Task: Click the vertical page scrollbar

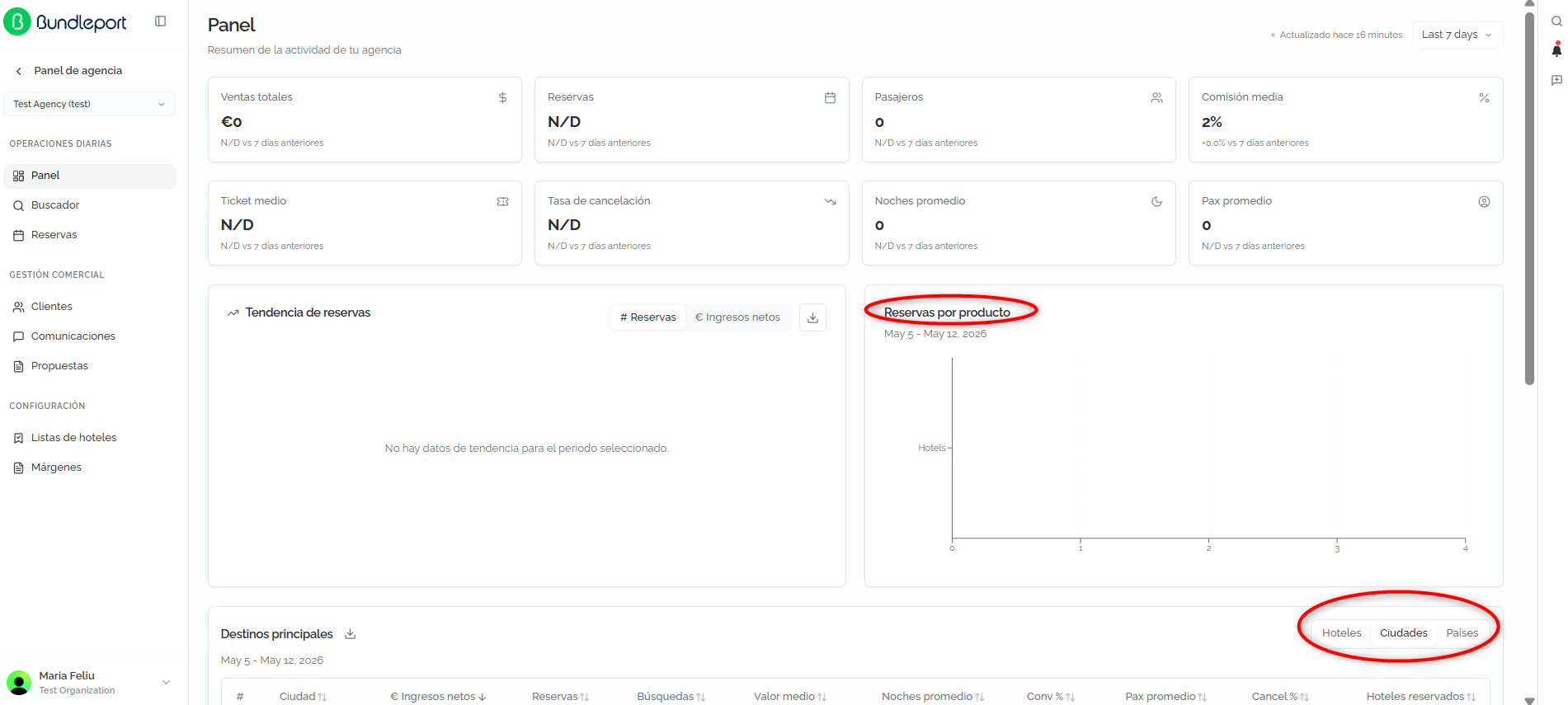Action: 1529,198
